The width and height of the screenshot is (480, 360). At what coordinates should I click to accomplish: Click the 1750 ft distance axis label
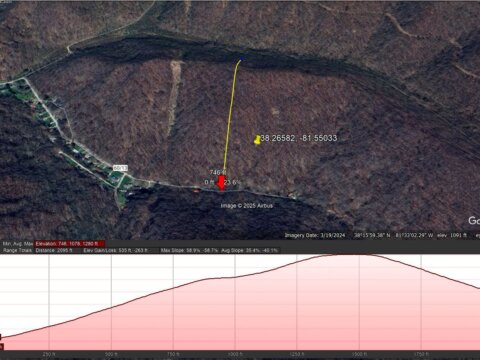(x=421, y=354)
